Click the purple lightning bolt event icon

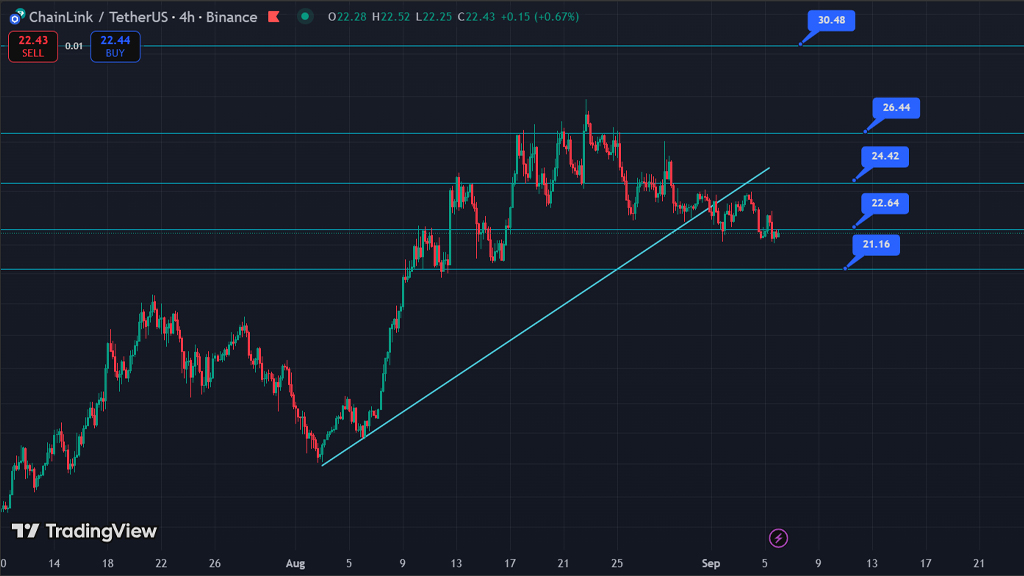[x=778, y=539]
